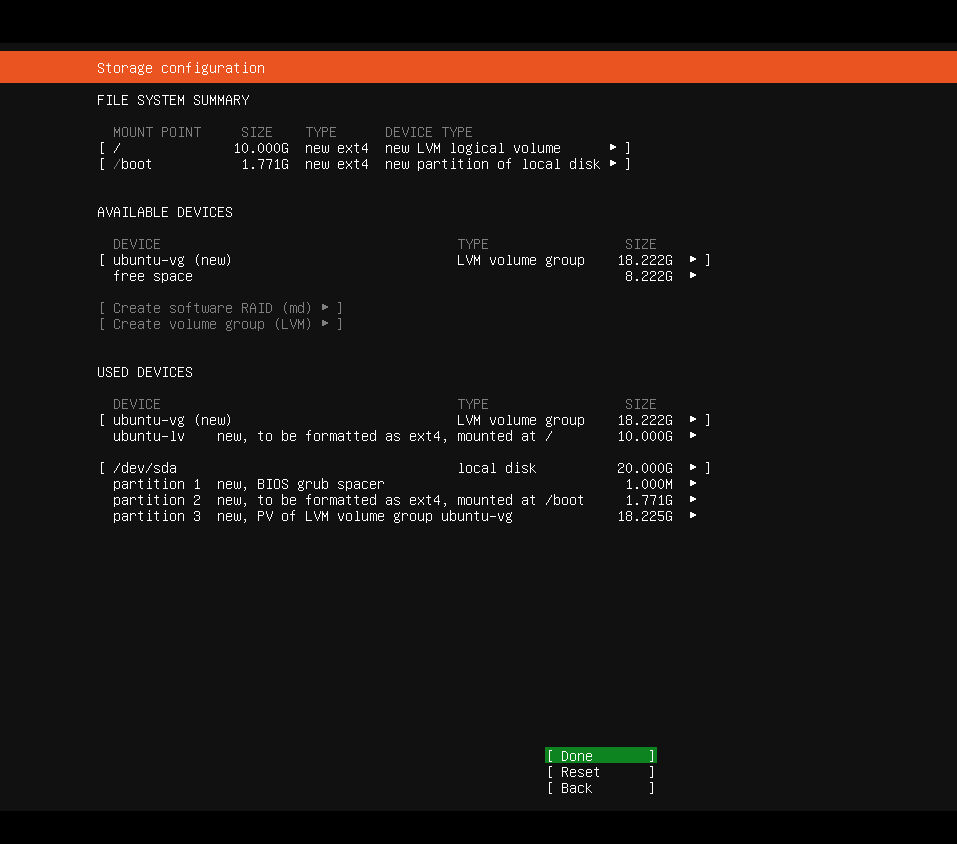Image resolution: width=957 pixels, height=844 pixels.
Task: Select the ubuntu-lv logical volume row
Action: 405,436
